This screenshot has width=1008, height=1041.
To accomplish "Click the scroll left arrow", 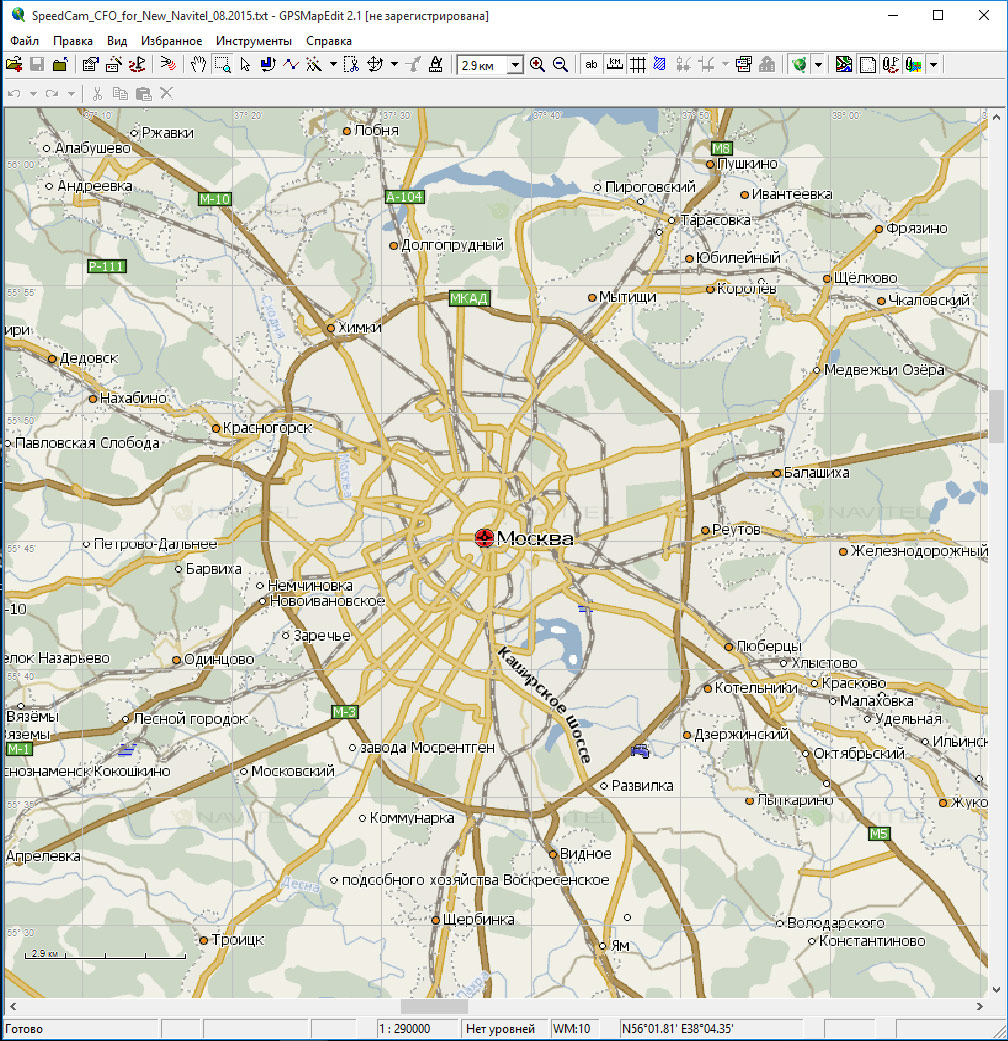I will coord(13,1006).
